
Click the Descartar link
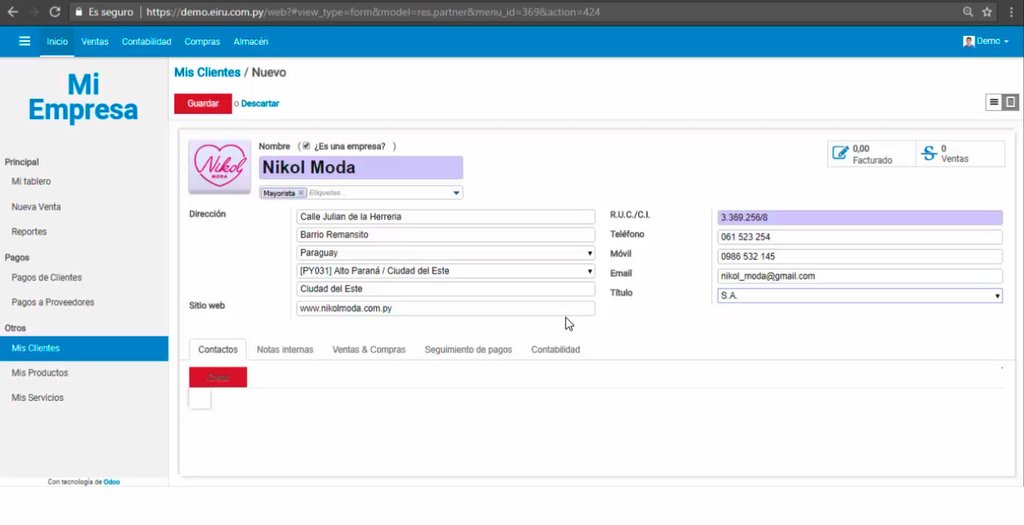tap(260, 103)
